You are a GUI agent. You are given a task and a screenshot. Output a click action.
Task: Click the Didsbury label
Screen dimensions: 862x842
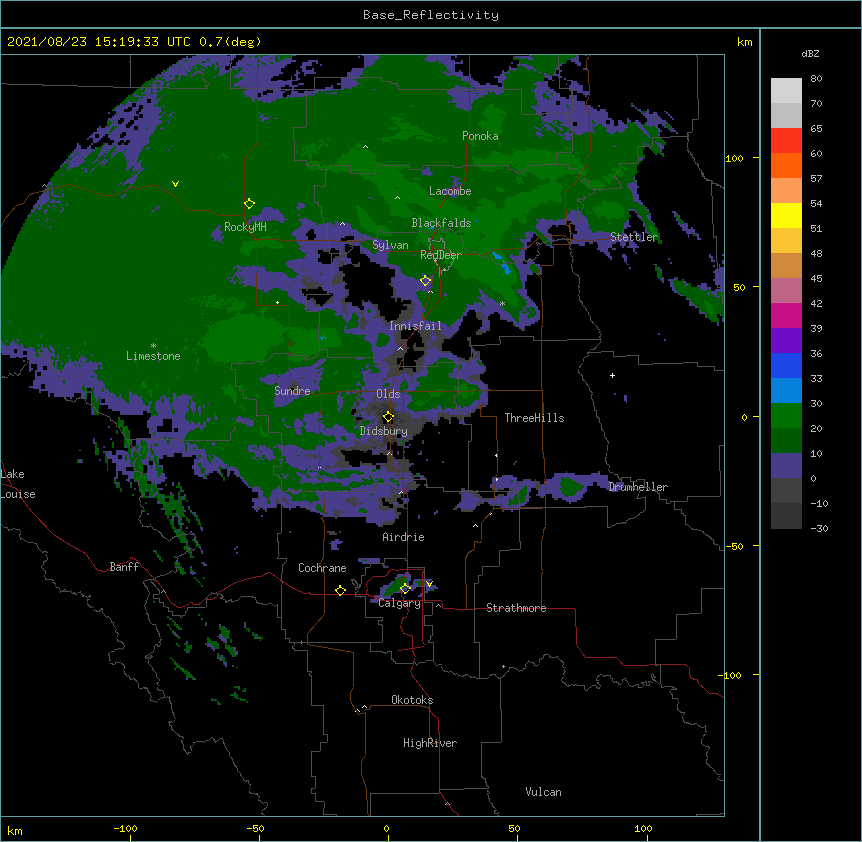[383, 431]
